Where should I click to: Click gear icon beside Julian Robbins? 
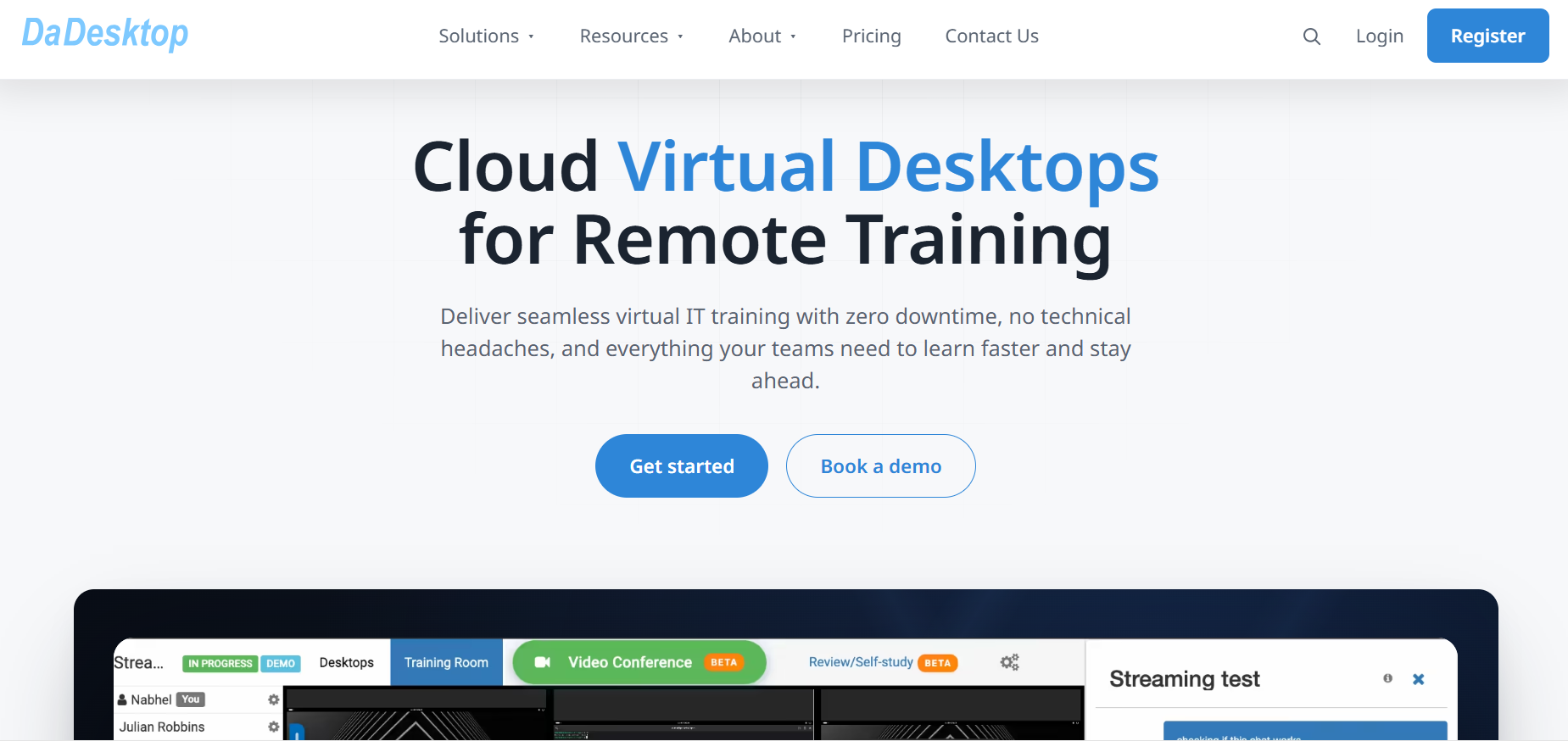coord(273,727)
